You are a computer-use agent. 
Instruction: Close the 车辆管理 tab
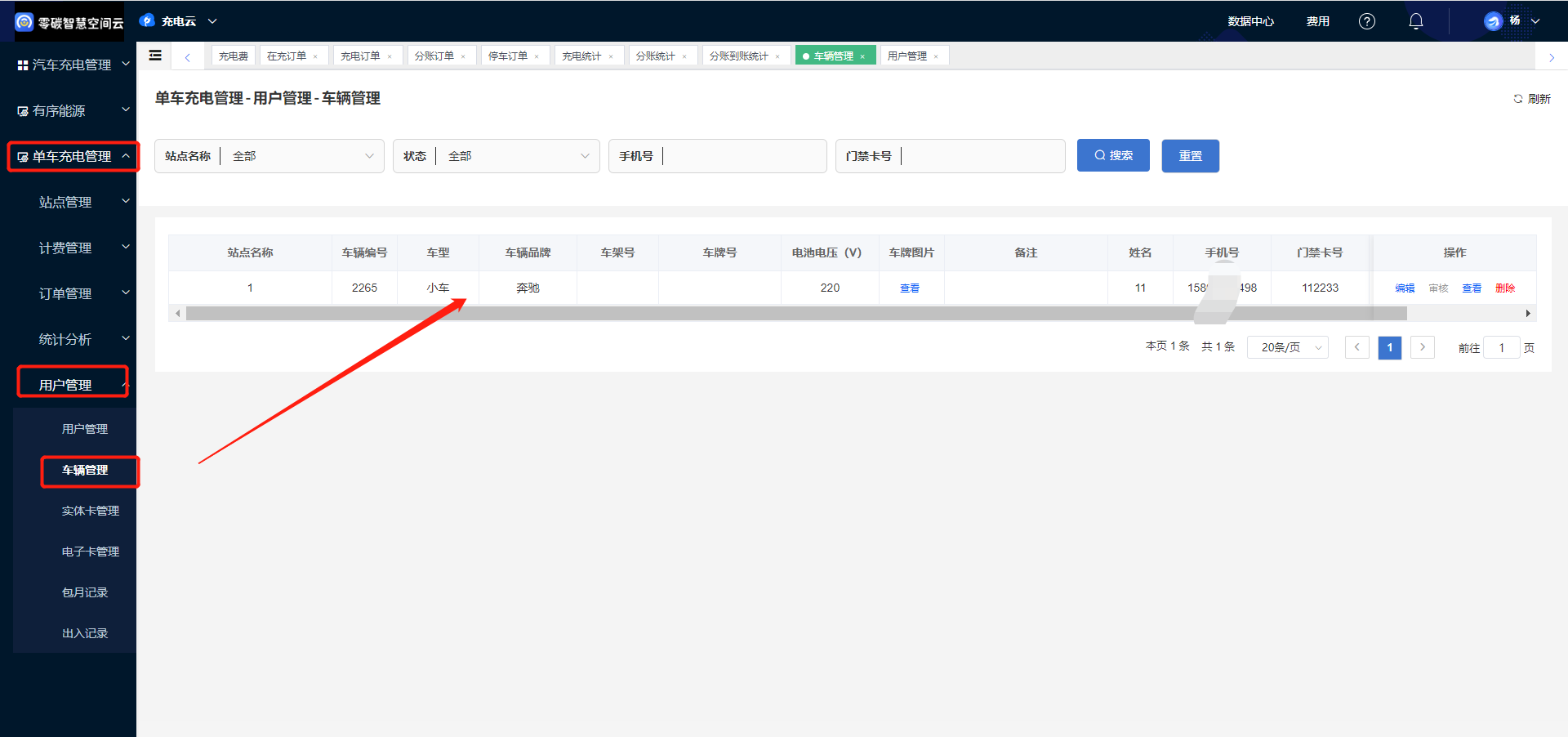click(x=862, y=56)
